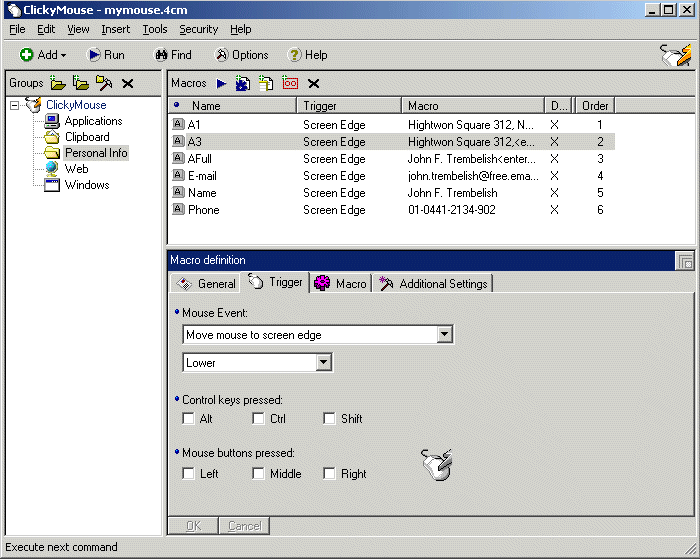
Task: Select the Name macro row
Action: click(x=392, y=192)
